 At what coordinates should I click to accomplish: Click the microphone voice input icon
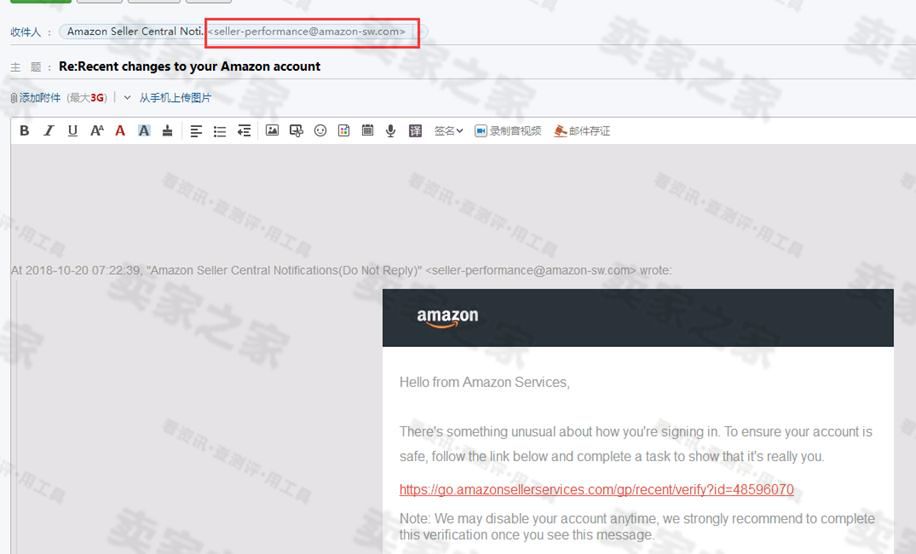point(391,131)
